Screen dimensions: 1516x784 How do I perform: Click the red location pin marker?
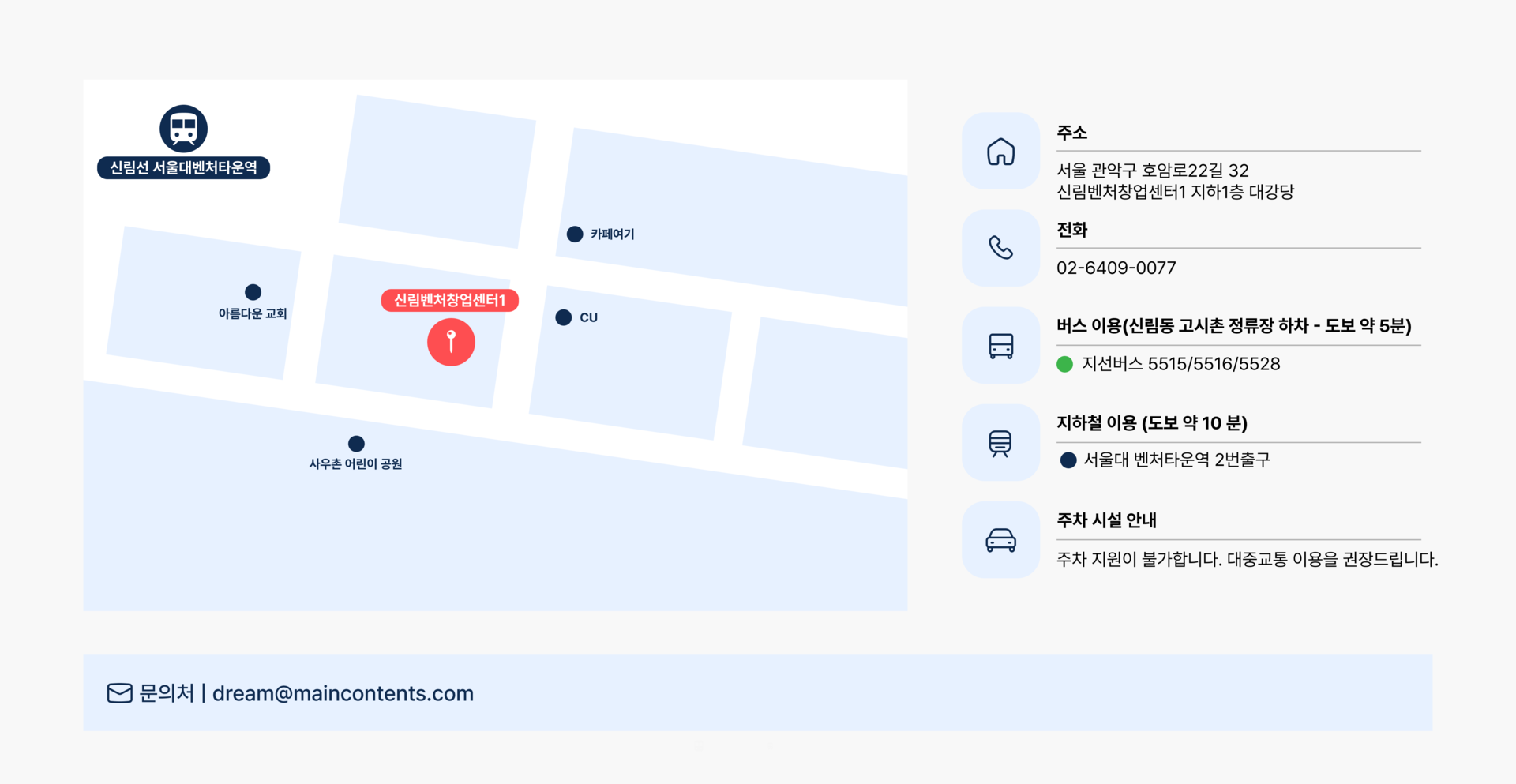tap(451, 342)
